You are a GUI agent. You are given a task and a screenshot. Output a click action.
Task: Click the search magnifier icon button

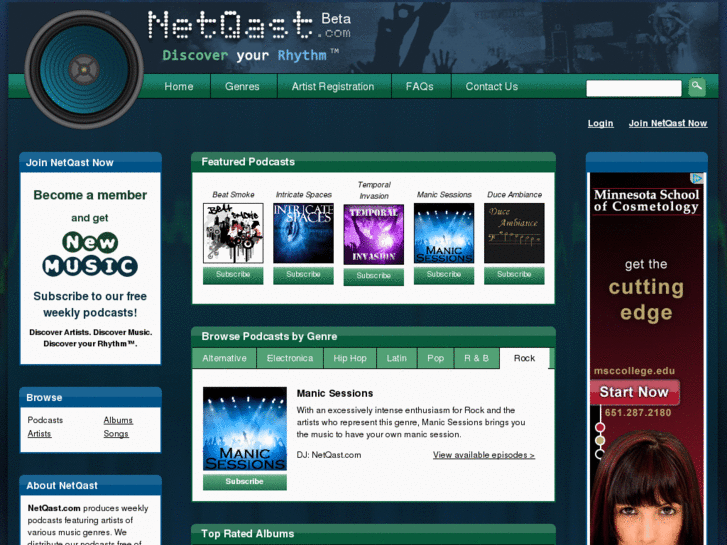tap(697, 87)
